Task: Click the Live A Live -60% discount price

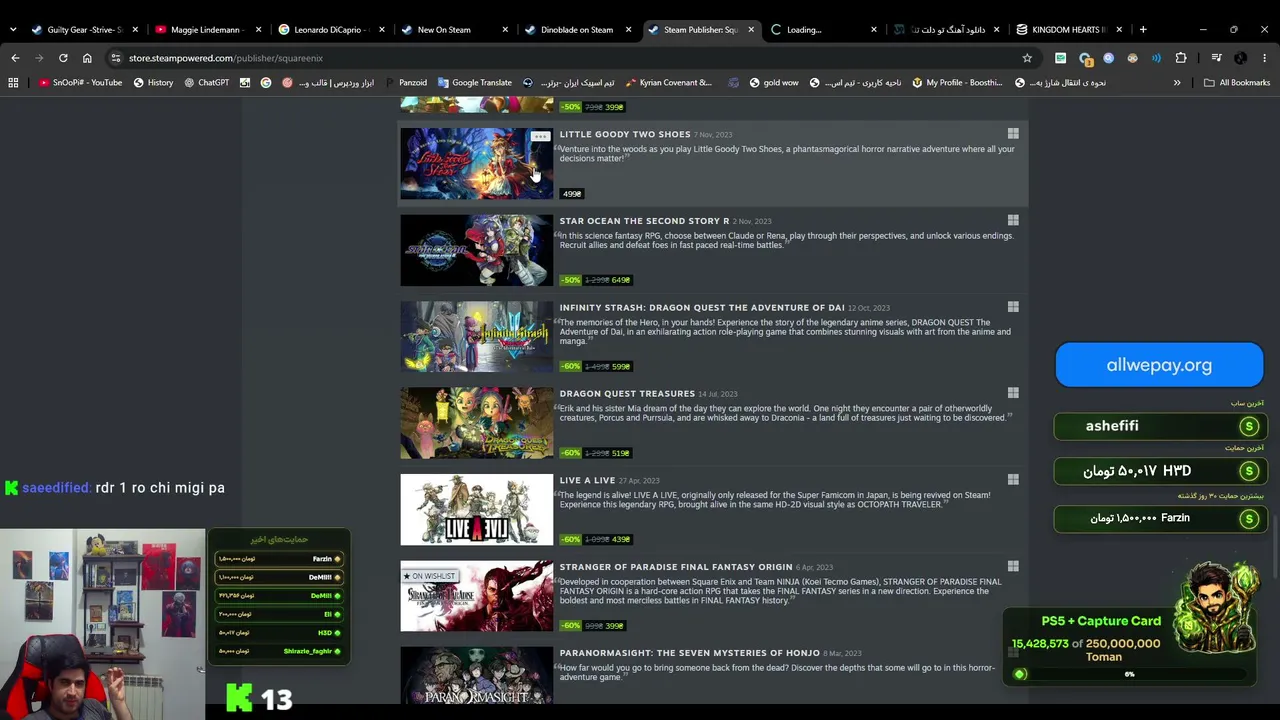Action: [595, 539]
